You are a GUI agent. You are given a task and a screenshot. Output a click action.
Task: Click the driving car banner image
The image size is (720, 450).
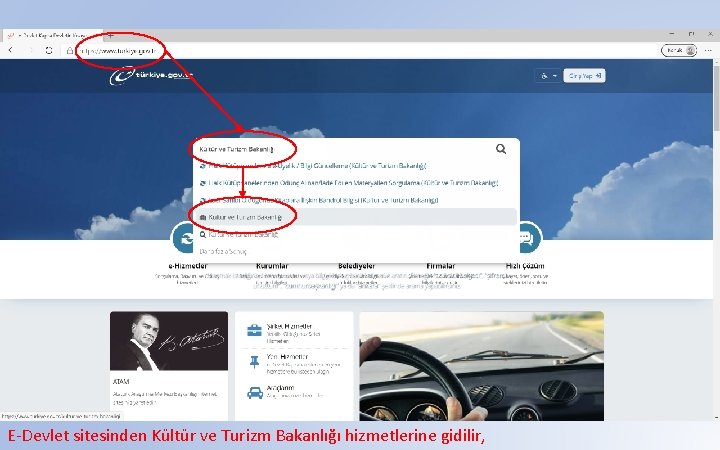pos(482,366)
